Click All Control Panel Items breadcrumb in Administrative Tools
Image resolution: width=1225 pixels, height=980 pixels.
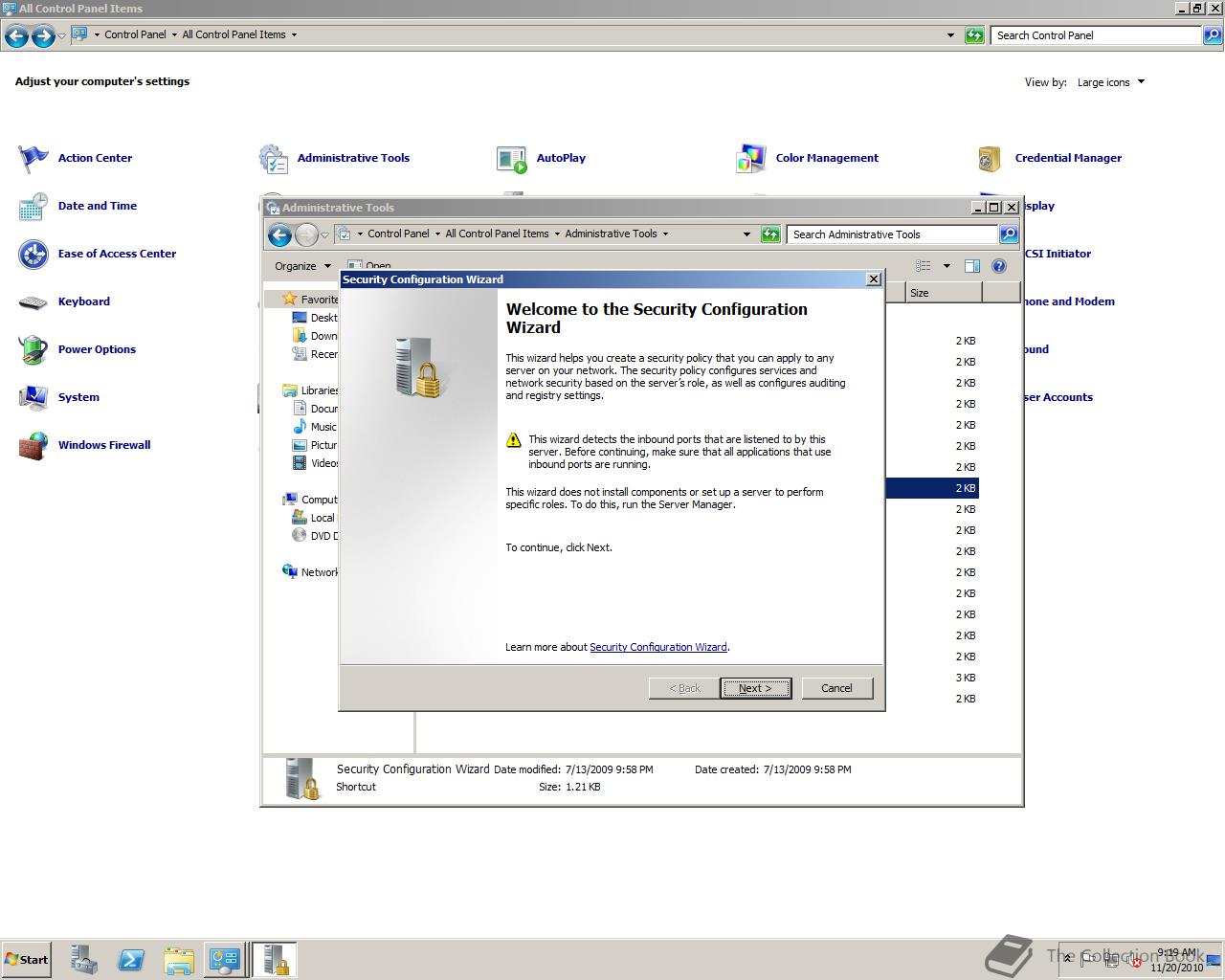tap(497, 234)
